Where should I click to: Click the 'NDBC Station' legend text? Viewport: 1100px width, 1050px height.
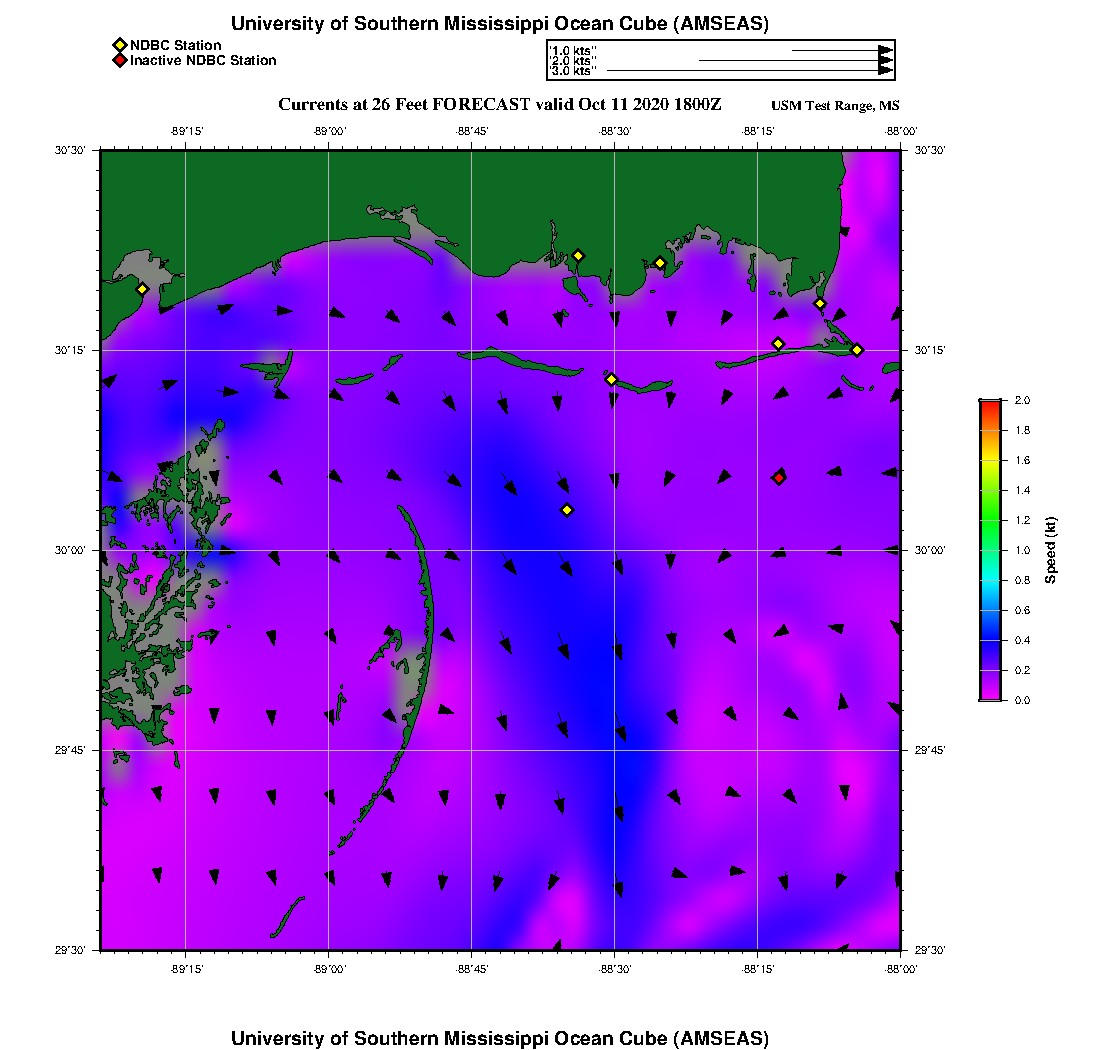(176, 45)
